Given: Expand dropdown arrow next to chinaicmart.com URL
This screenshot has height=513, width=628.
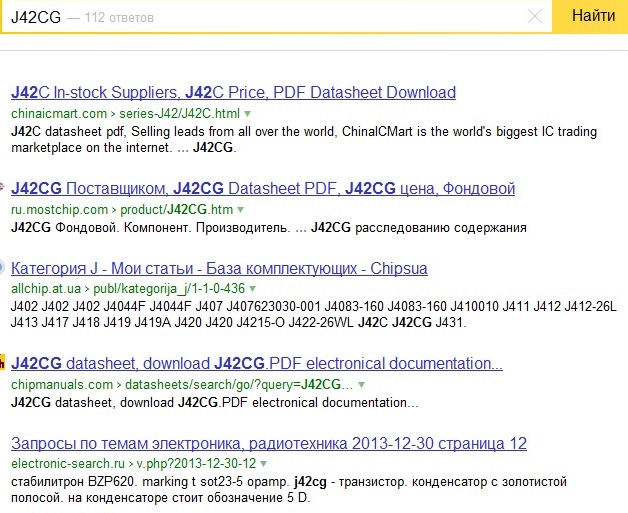Looking at the screenshot, I should (x=248, y=114).
